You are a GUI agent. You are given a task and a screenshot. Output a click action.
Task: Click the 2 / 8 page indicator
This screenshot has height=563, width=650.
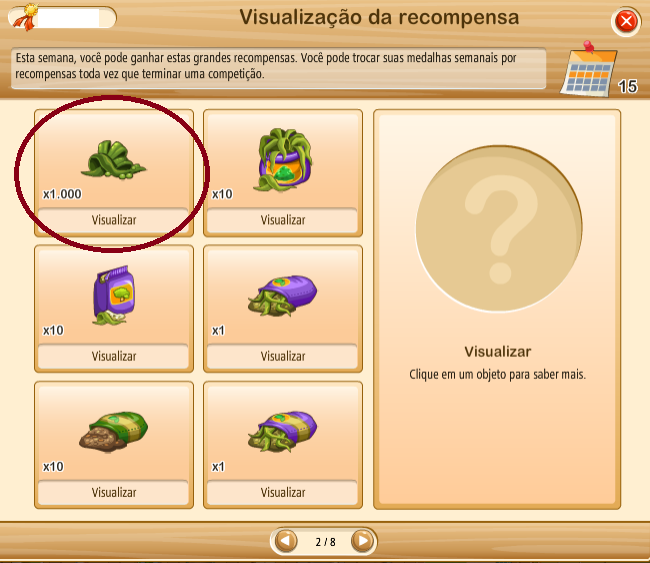click(x=325, y=542)
